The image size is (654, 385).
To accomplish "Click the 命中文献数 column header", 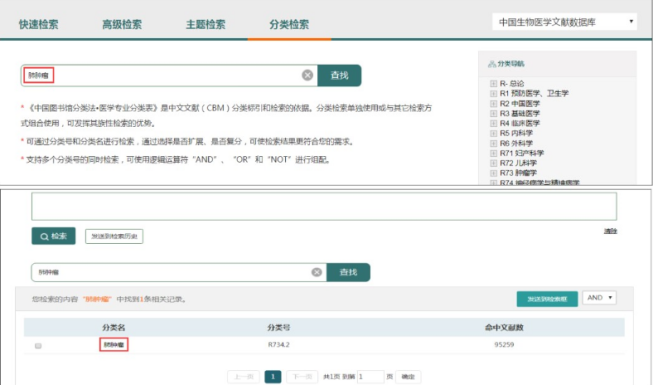I will pos(504,327).
